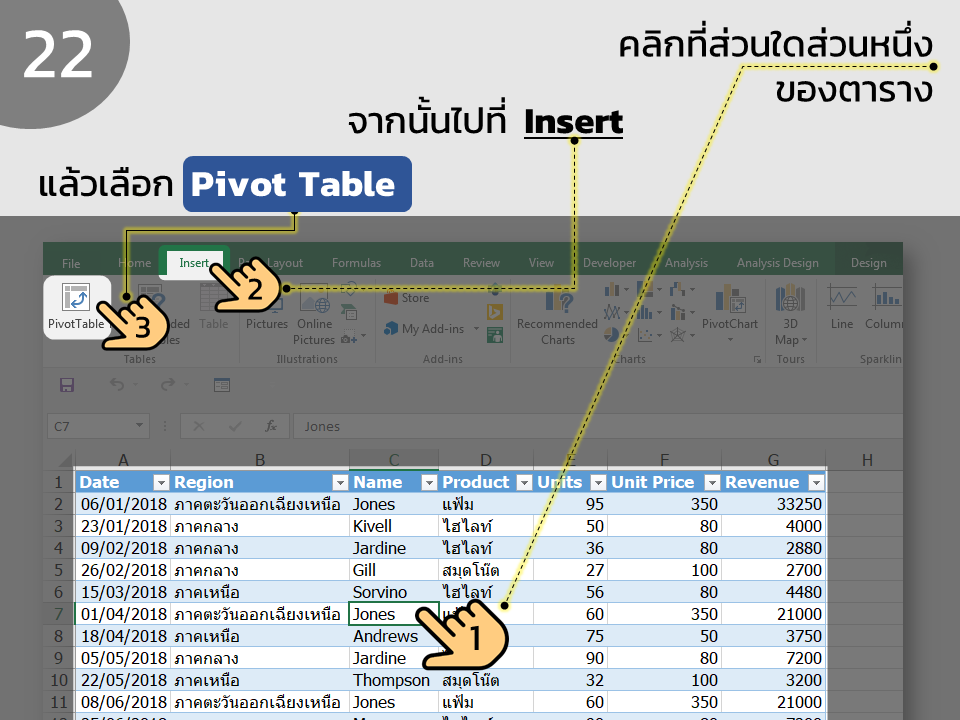The width and height of the screenshot is (960, 720).
Task: Open the Store add-ins
Action: 407,298
